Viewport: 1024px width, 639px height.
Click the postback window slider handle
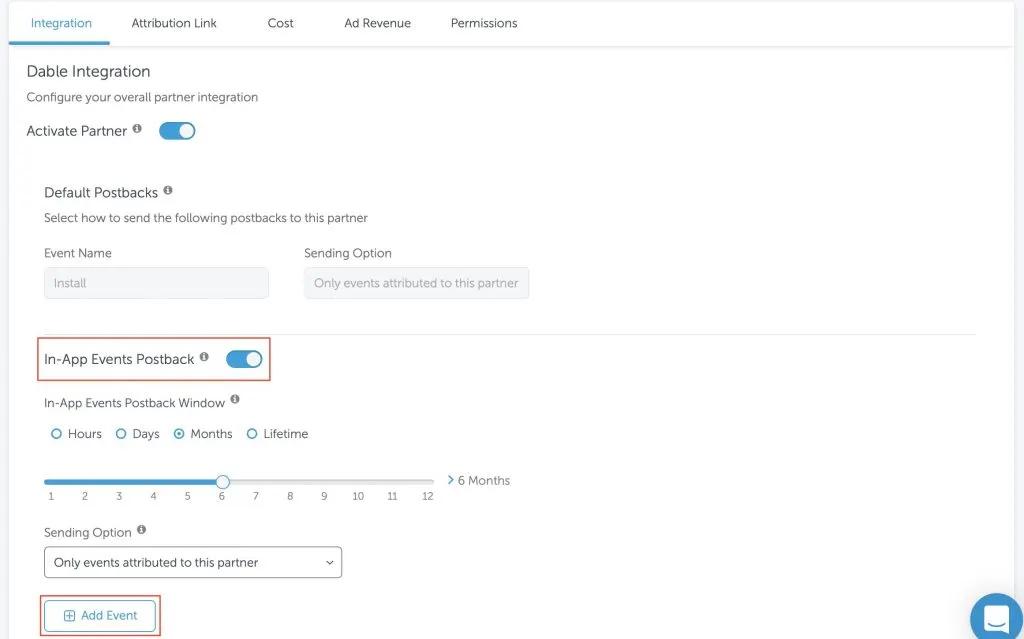[x=223, y=482]
